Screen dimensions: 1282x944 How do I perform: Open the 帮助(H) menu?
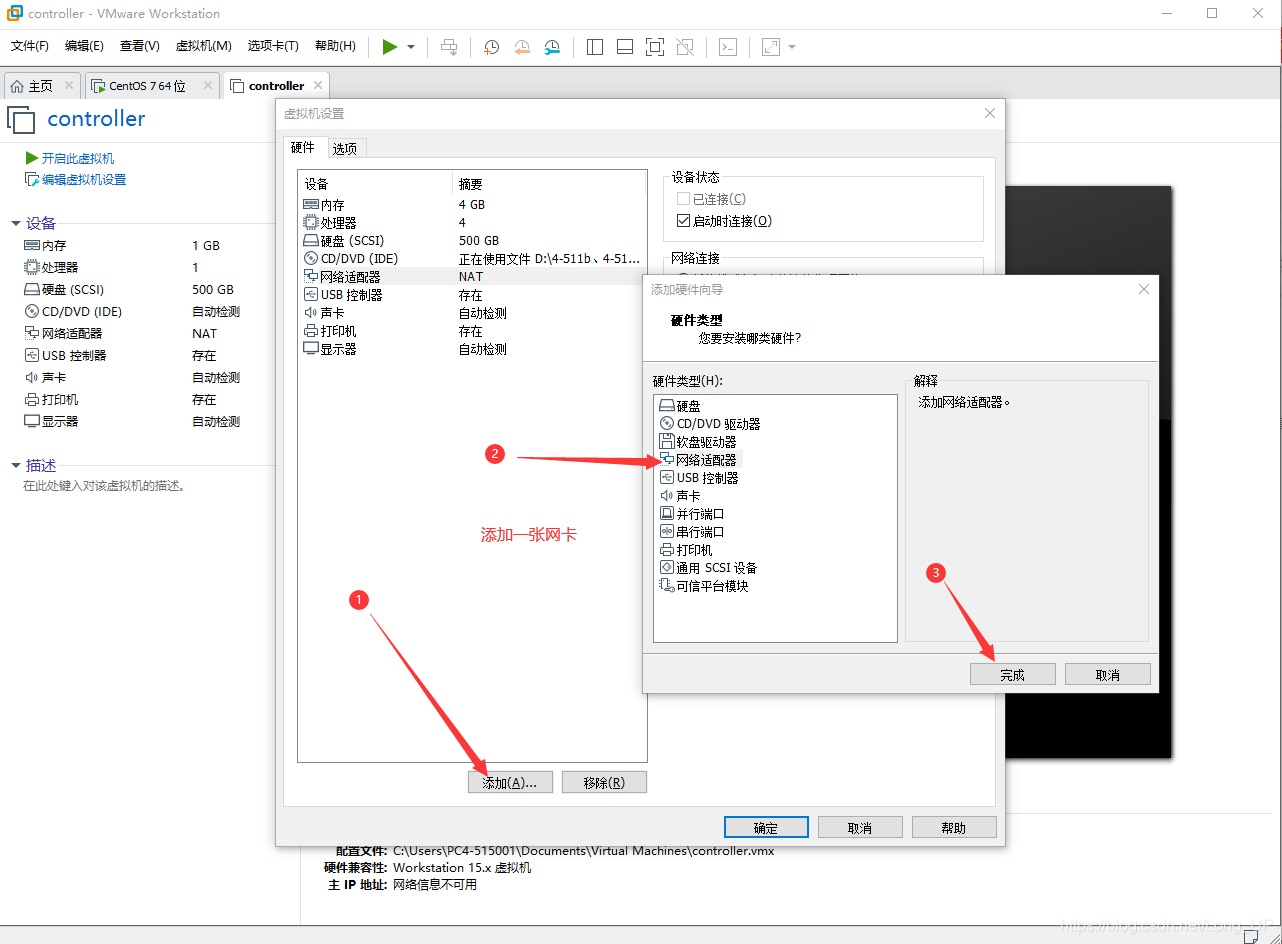click(x=335, y=46)
